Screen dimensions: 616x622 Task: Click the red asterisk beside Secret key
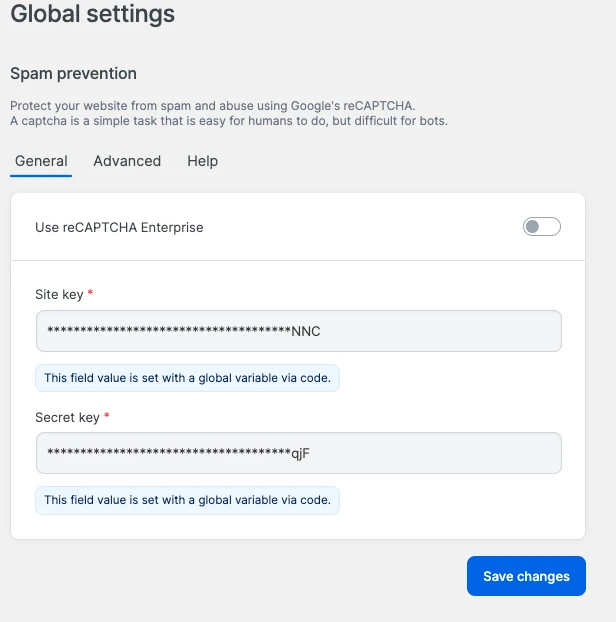105,416
